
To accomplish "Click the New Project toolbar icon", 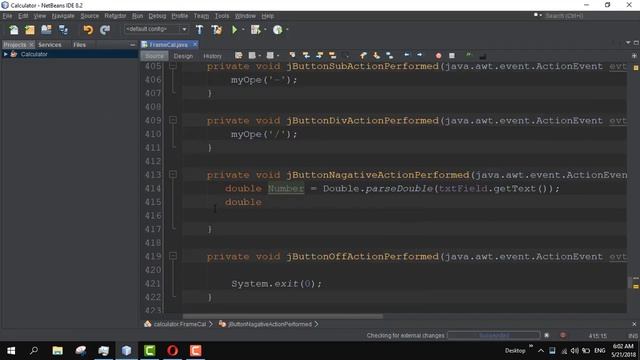I will point(30,30).
